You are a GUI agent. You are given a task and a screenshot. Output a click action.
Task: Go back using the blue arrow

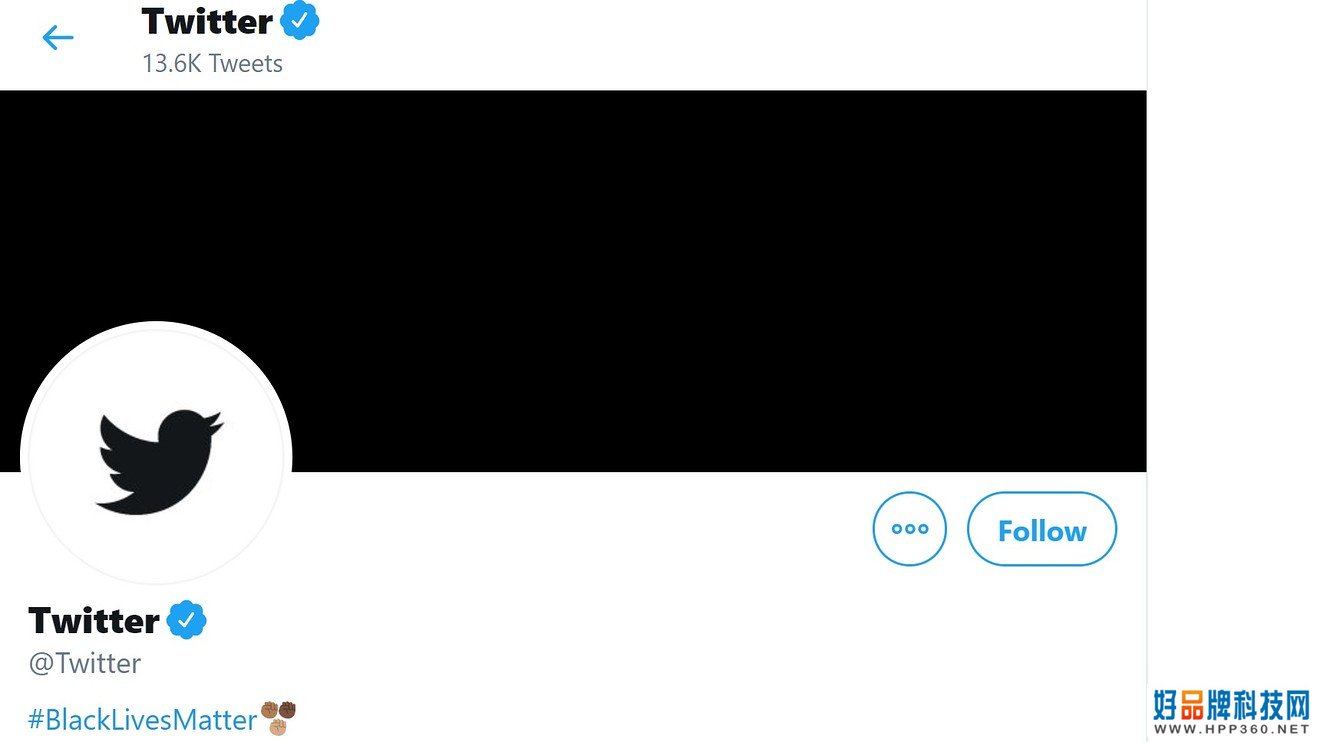coord(58,38)
